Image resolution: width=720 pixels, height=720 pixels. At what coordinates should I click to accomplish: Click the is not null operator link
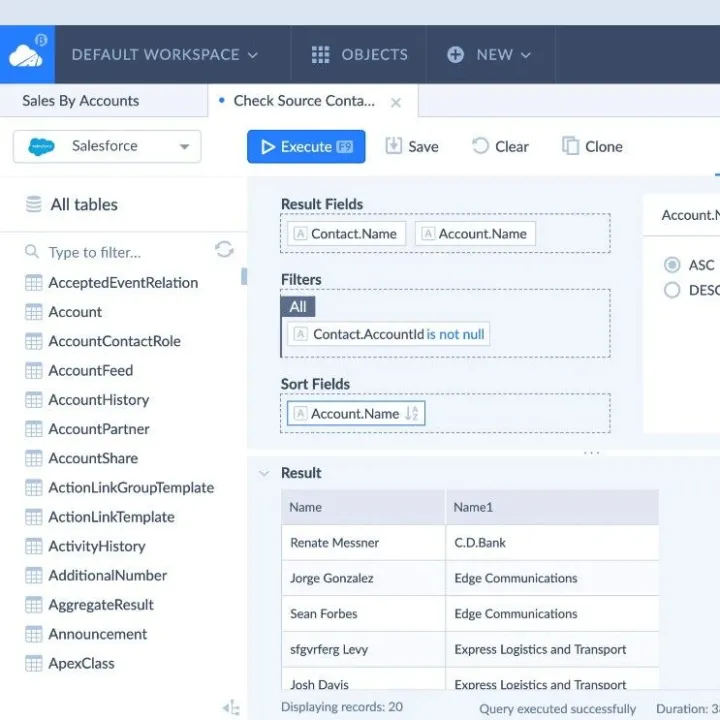[456, 334]
